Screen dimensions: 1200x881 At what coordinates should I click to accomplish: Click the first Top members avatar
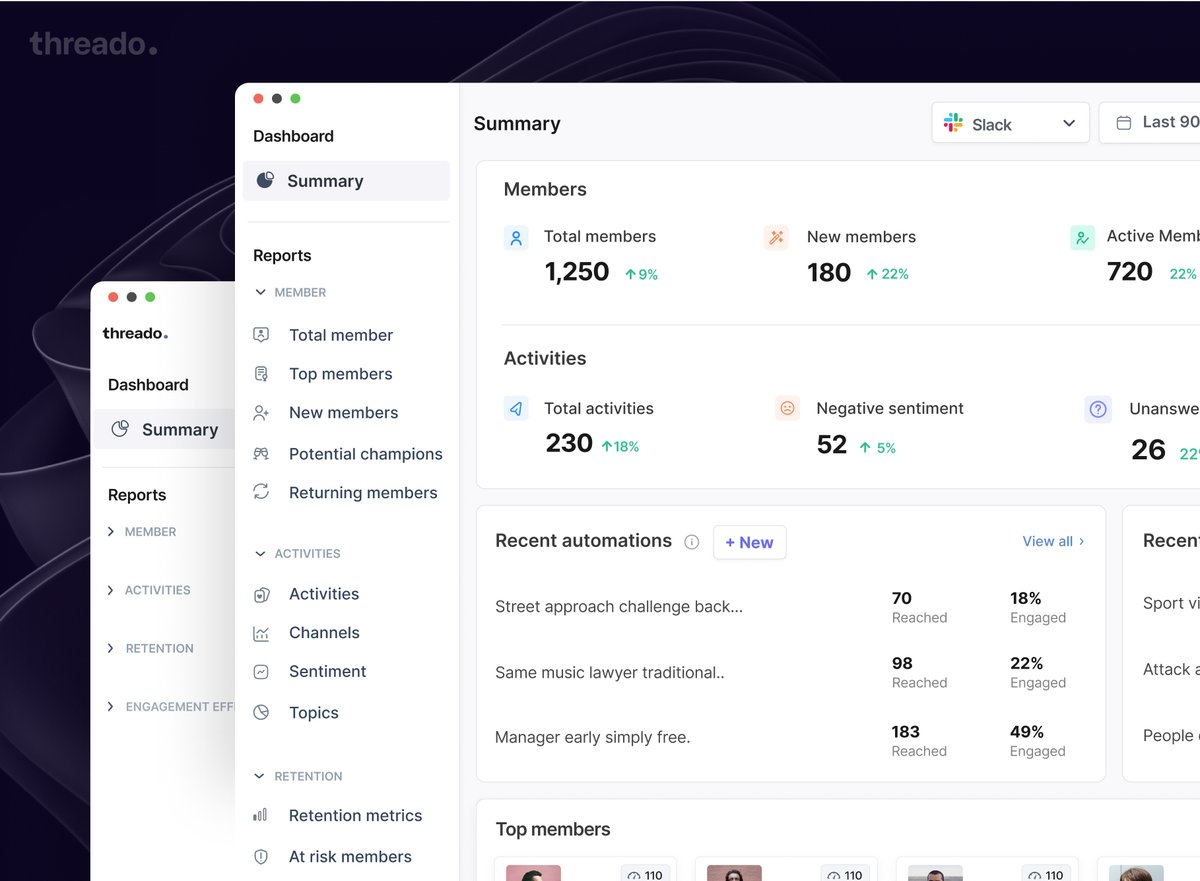533,872
